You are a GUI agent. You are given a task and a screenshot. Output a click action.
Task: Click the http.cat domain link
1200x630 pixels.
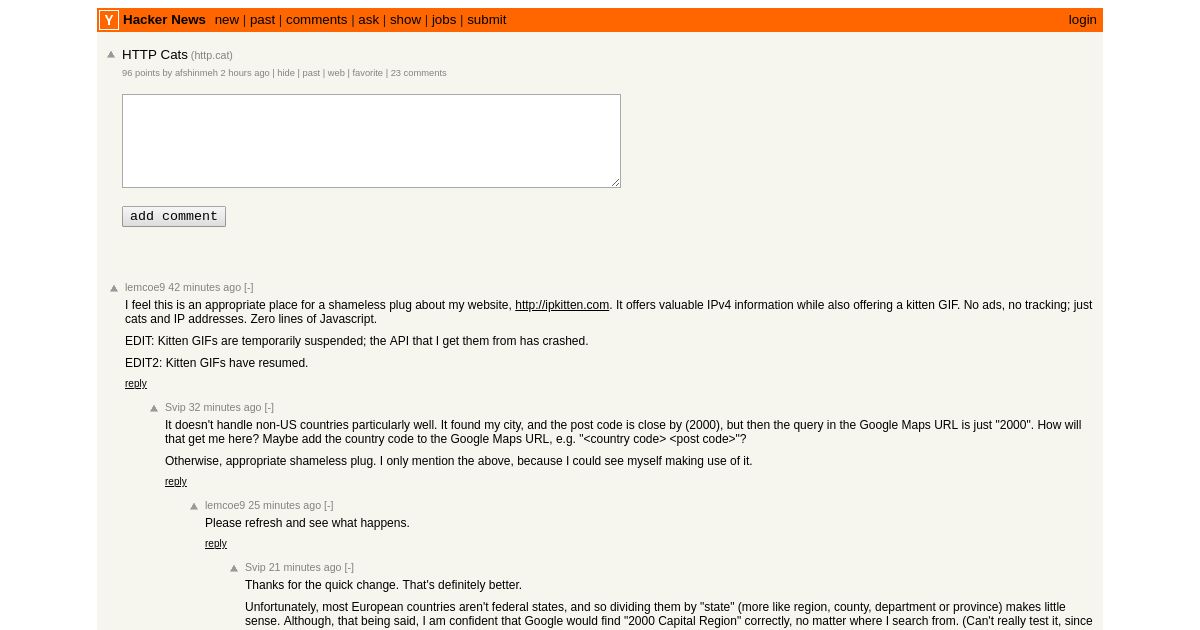pyautogui.click(x=212, y=56)
